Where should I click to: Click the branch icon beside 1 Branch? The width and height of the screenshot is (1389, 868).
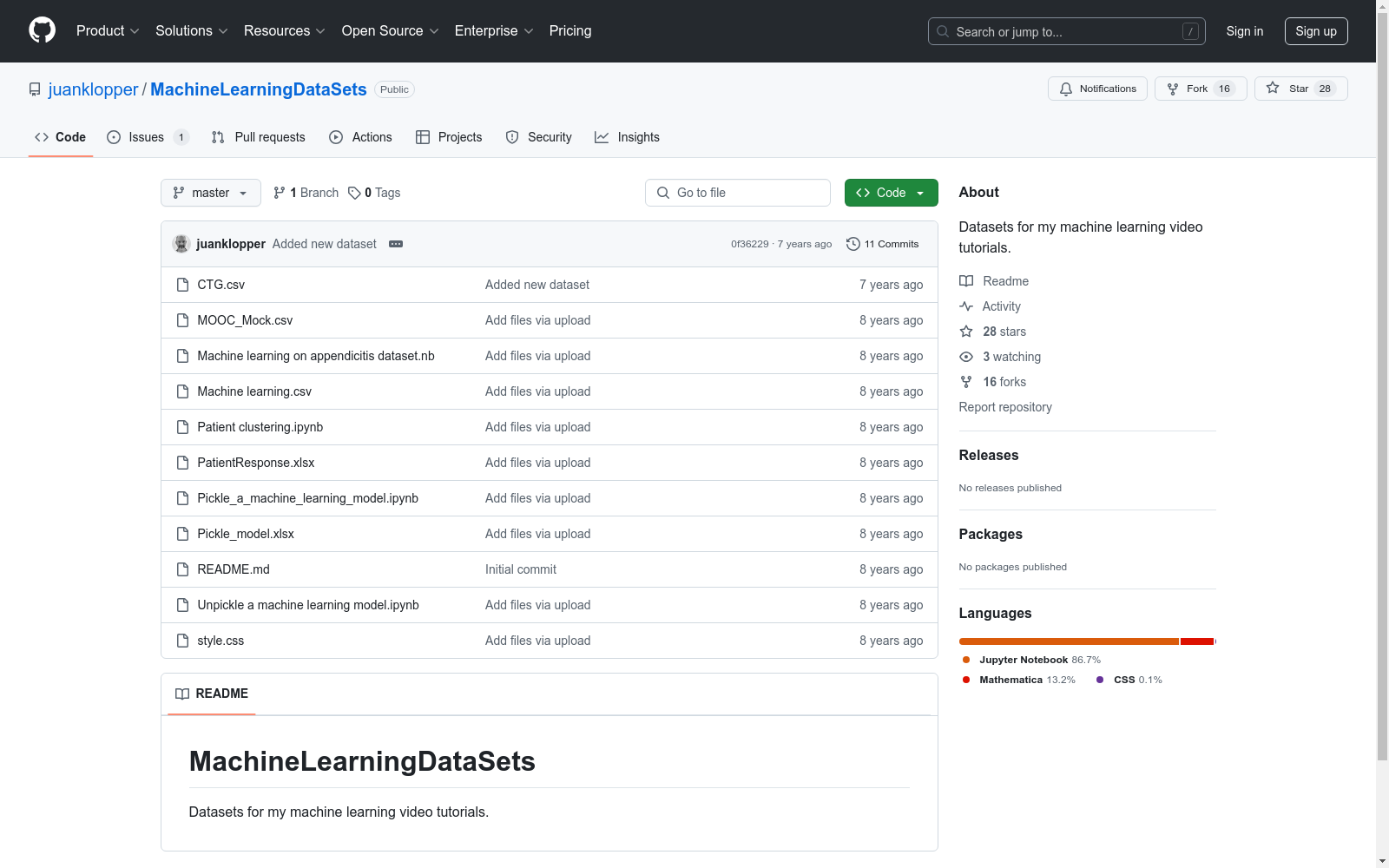click(x=280, y=193)
